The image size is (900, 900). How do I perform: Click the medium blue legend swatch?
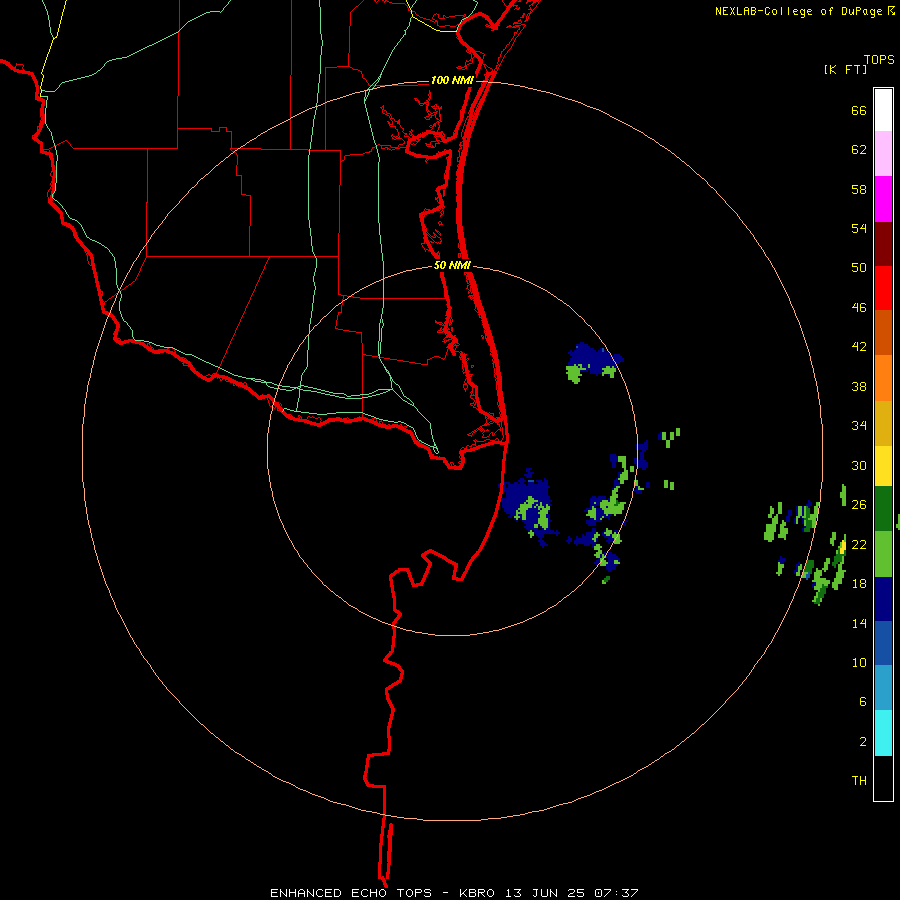click(x=883, y=643)
